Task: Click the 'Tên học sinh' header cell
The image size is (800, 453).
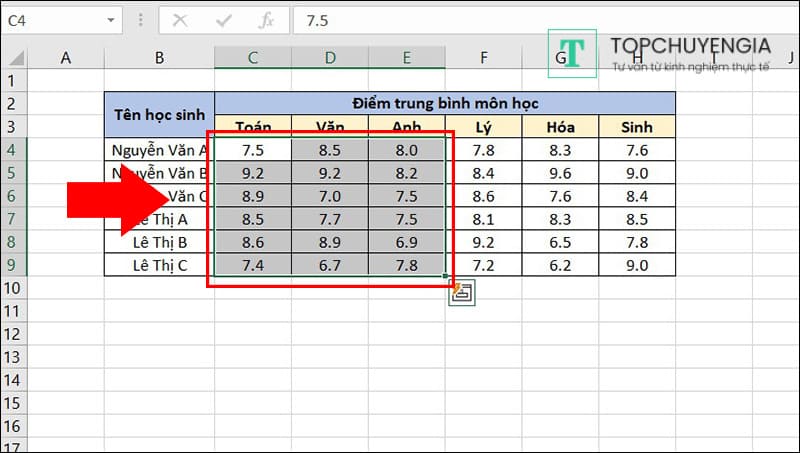Action: coord(159,115)
